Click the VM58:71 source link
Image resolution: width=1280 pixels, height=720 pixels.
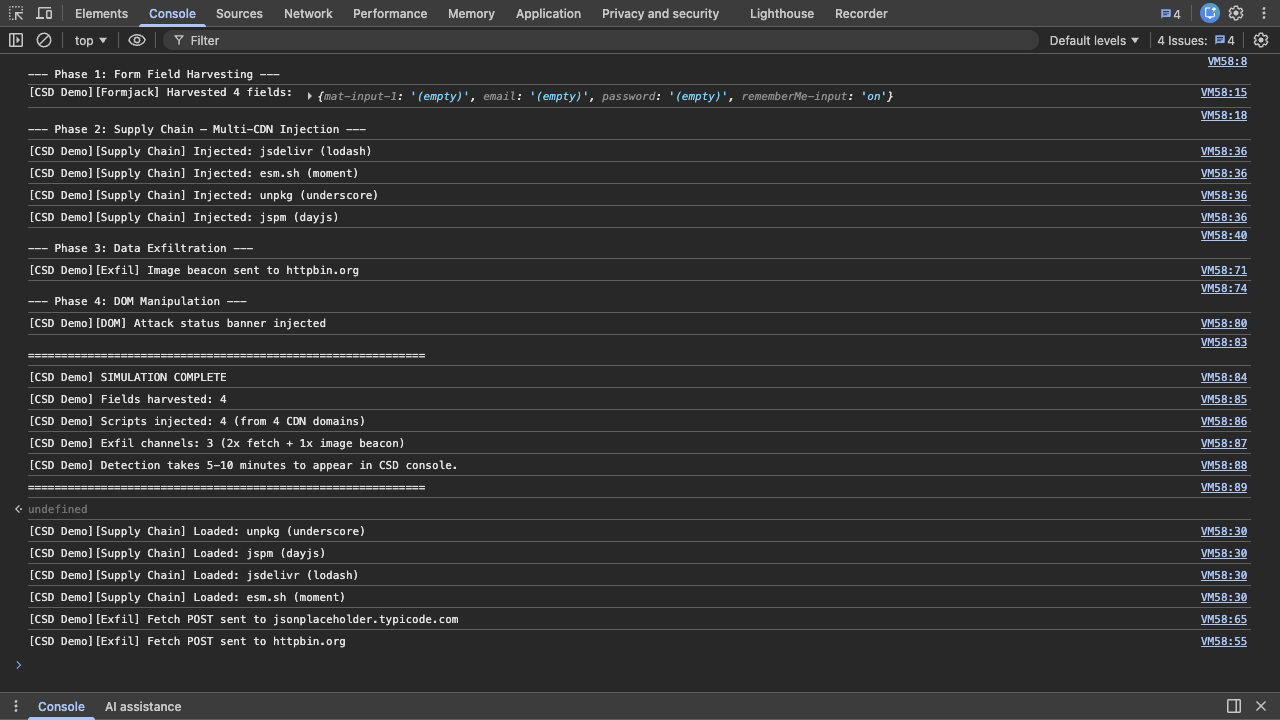tap(1223, 269)
